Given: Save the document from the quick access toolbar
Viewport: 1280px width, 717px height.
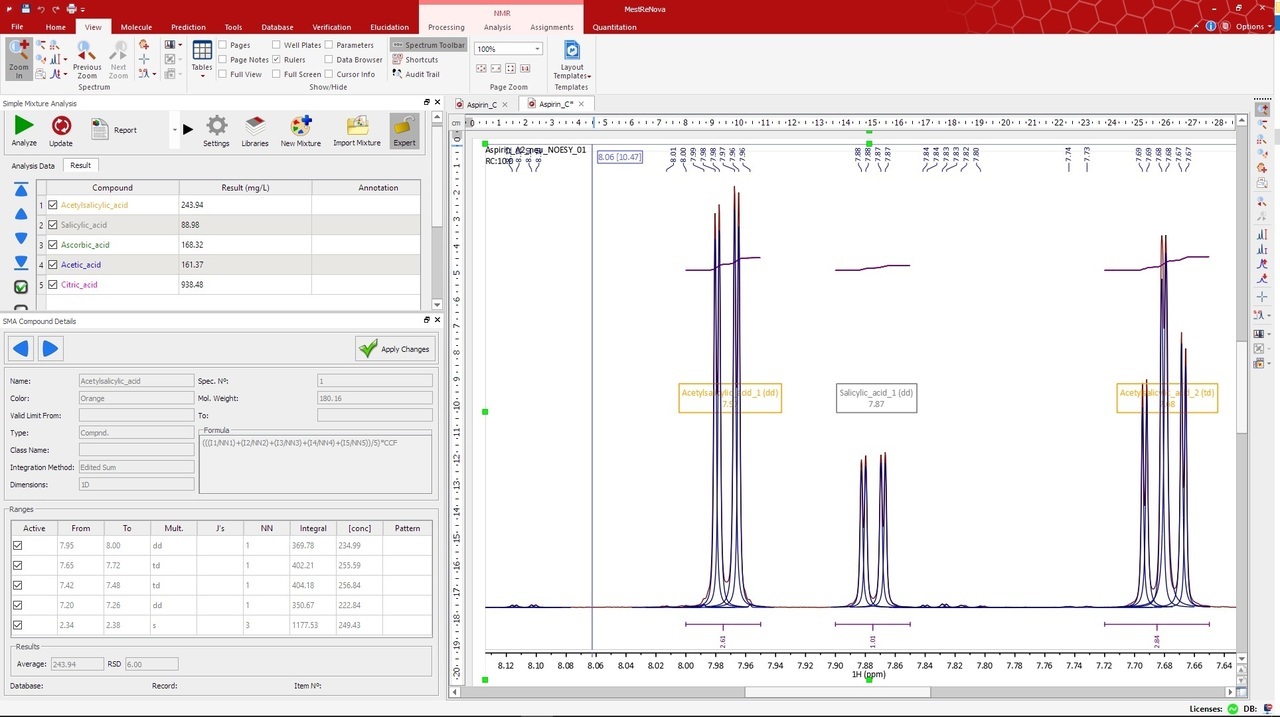Looking at the screenshot, I should coord(25,8).
